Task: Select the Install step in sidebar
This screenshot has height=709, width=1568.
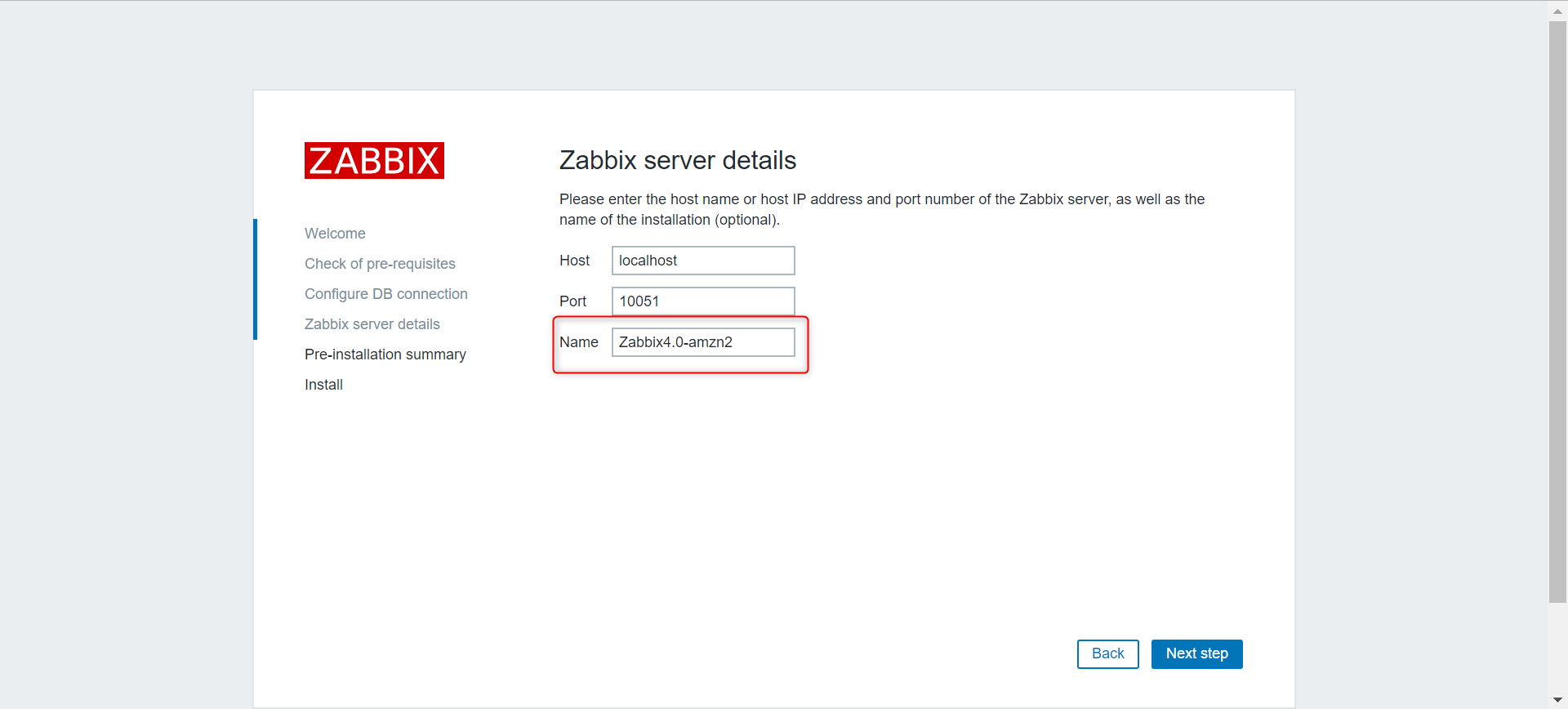Action: click(323, 385)
